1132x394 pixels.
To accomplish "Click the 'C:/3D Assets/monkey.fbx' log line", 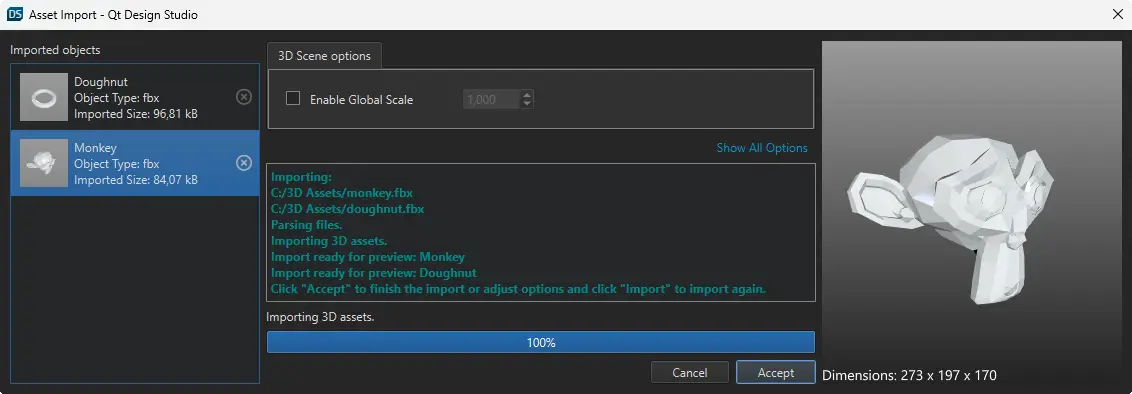I will click(341, 193).
